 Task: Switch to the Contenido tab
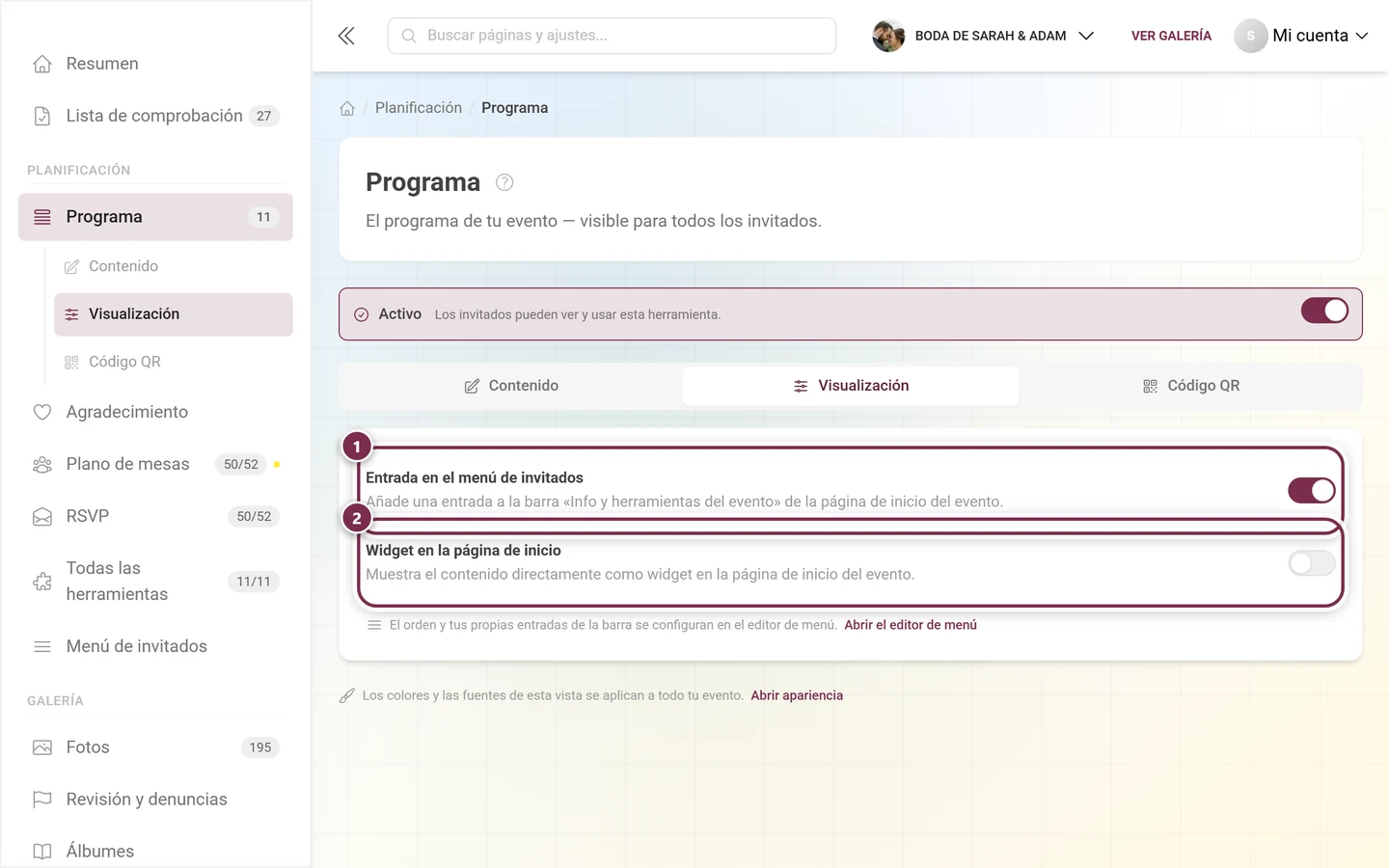coord(511,386)
